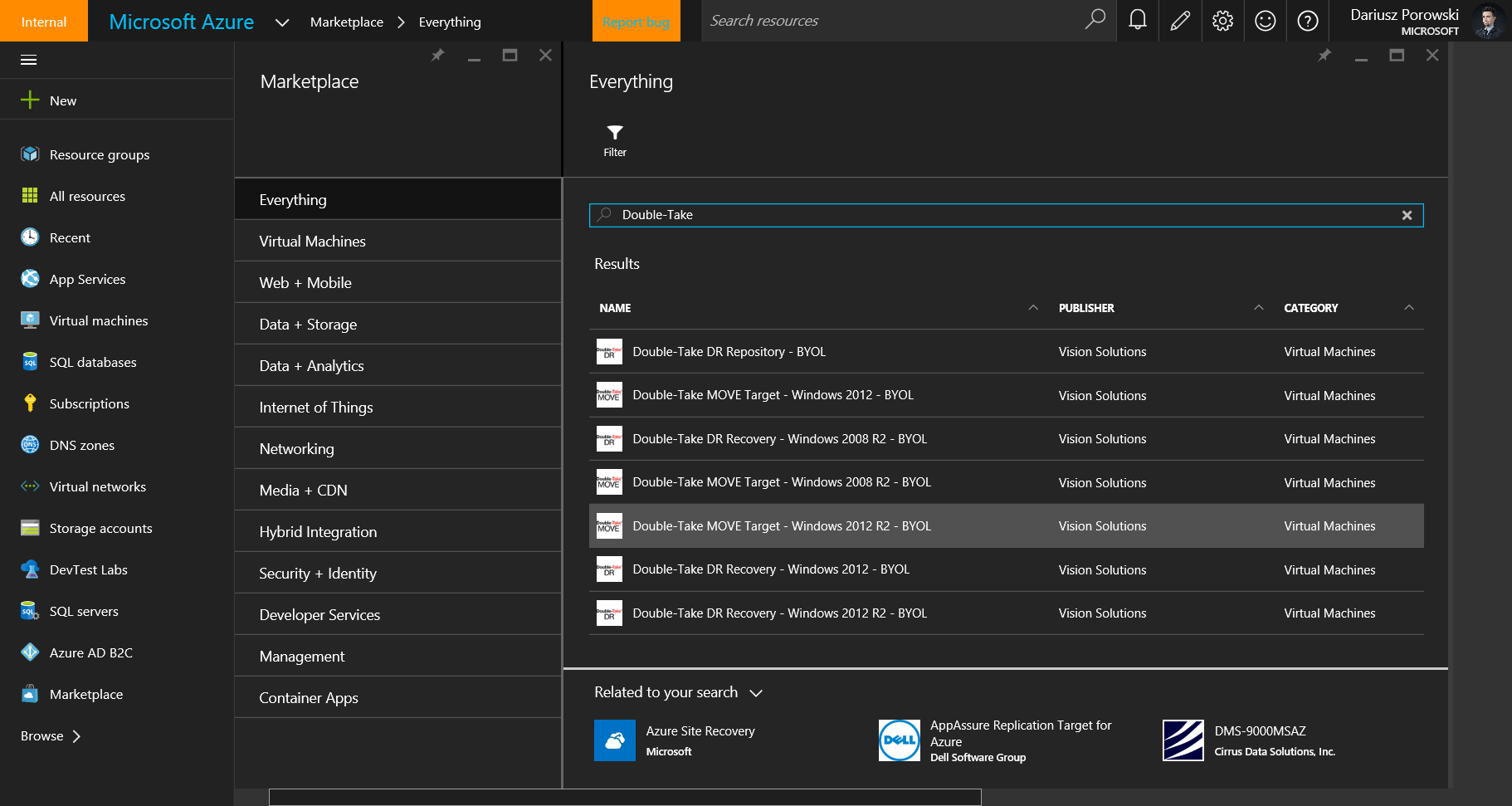Open SQL databases icon
1512x806 pixels.
pos(30,362)
